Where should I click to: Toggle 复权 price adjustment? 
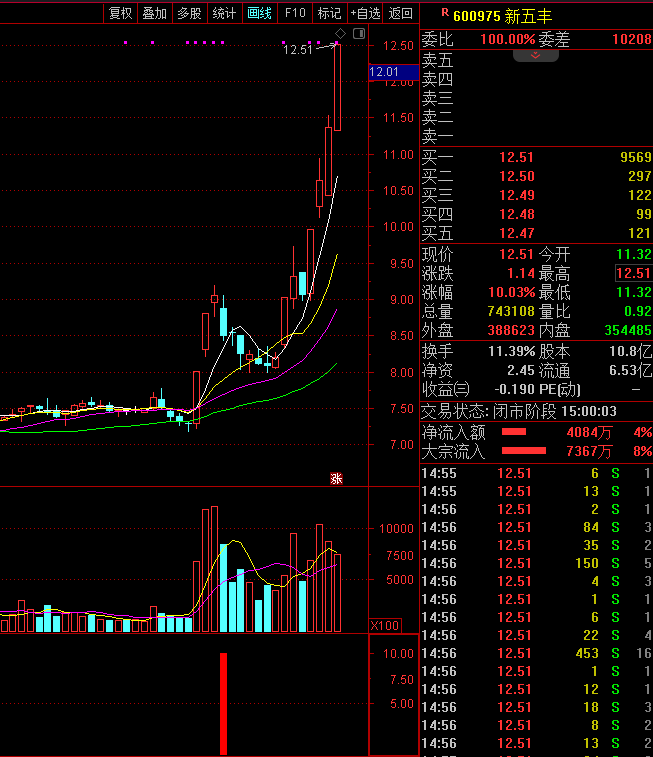(120, 13)
